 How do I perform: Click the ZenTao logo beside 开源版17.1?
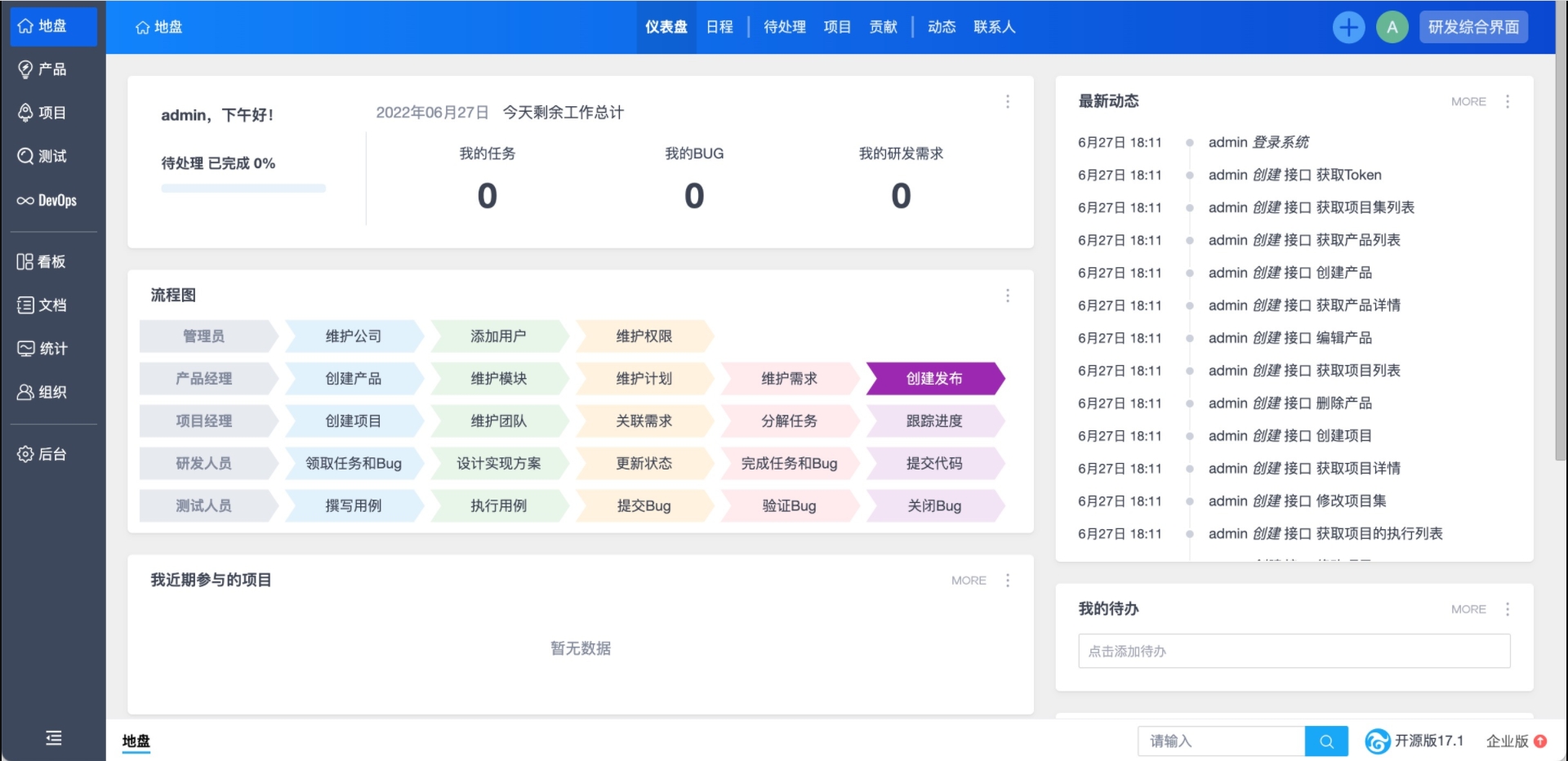pos(1378,741)
